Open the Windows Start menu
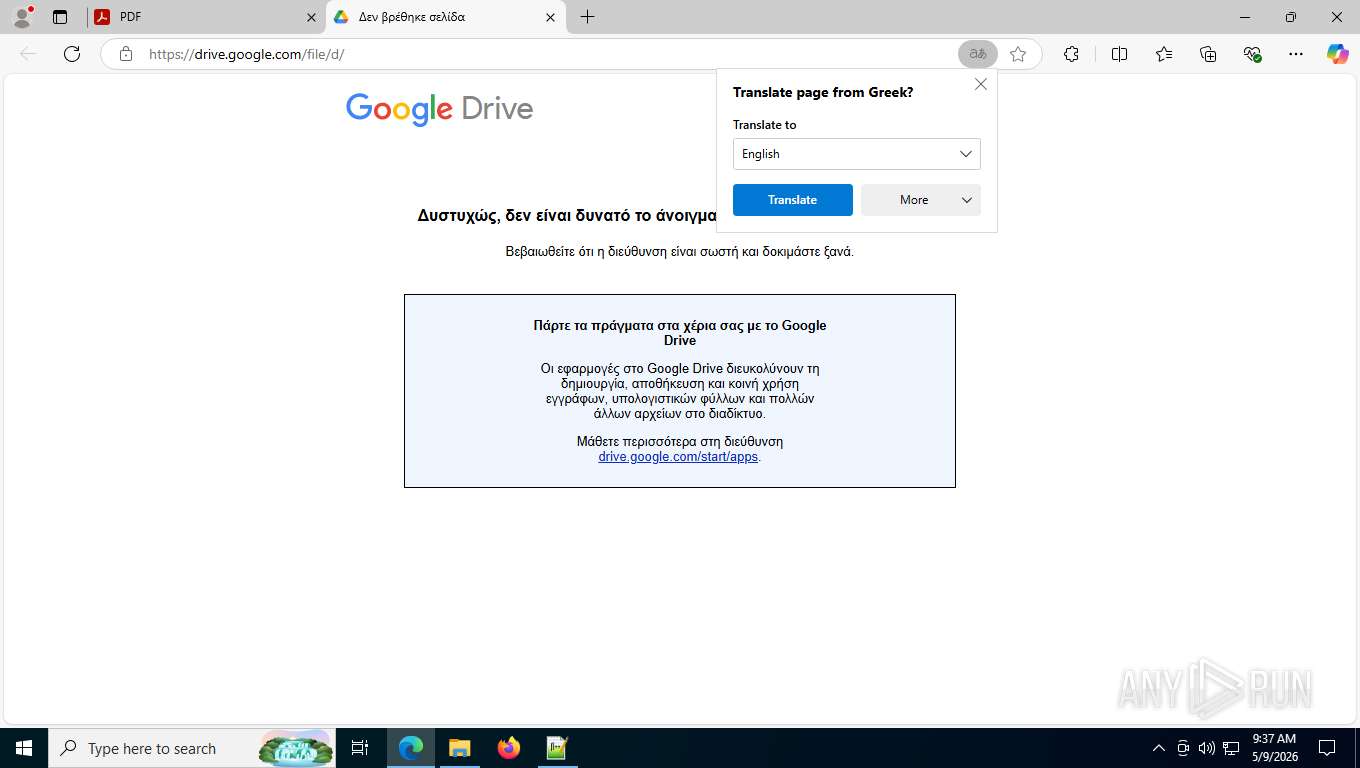This screenshot has height=768, width=1360. (23, 748)
